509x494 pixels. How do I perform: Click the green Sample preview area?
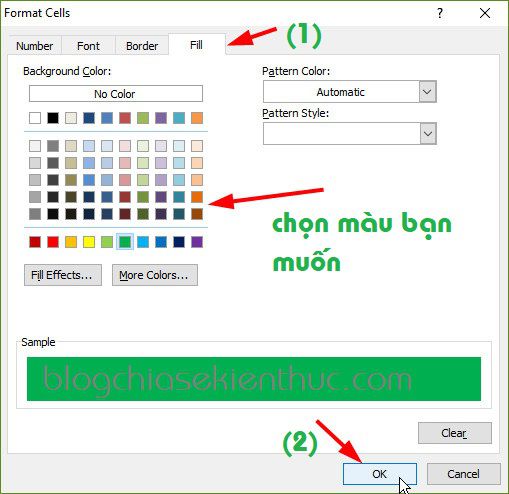coord(254,379)
